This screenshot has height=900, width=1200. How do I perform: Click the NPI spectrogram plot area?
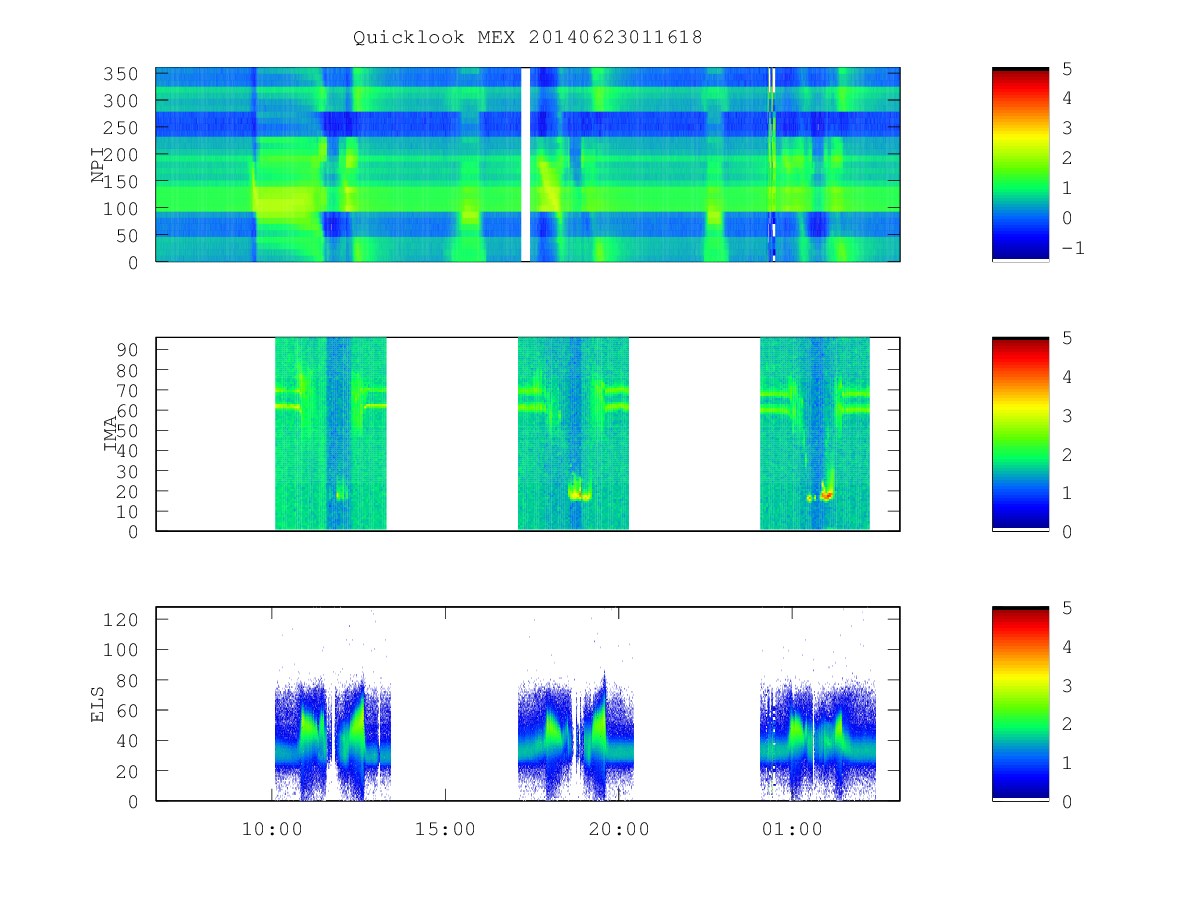(x=528, y=164)
